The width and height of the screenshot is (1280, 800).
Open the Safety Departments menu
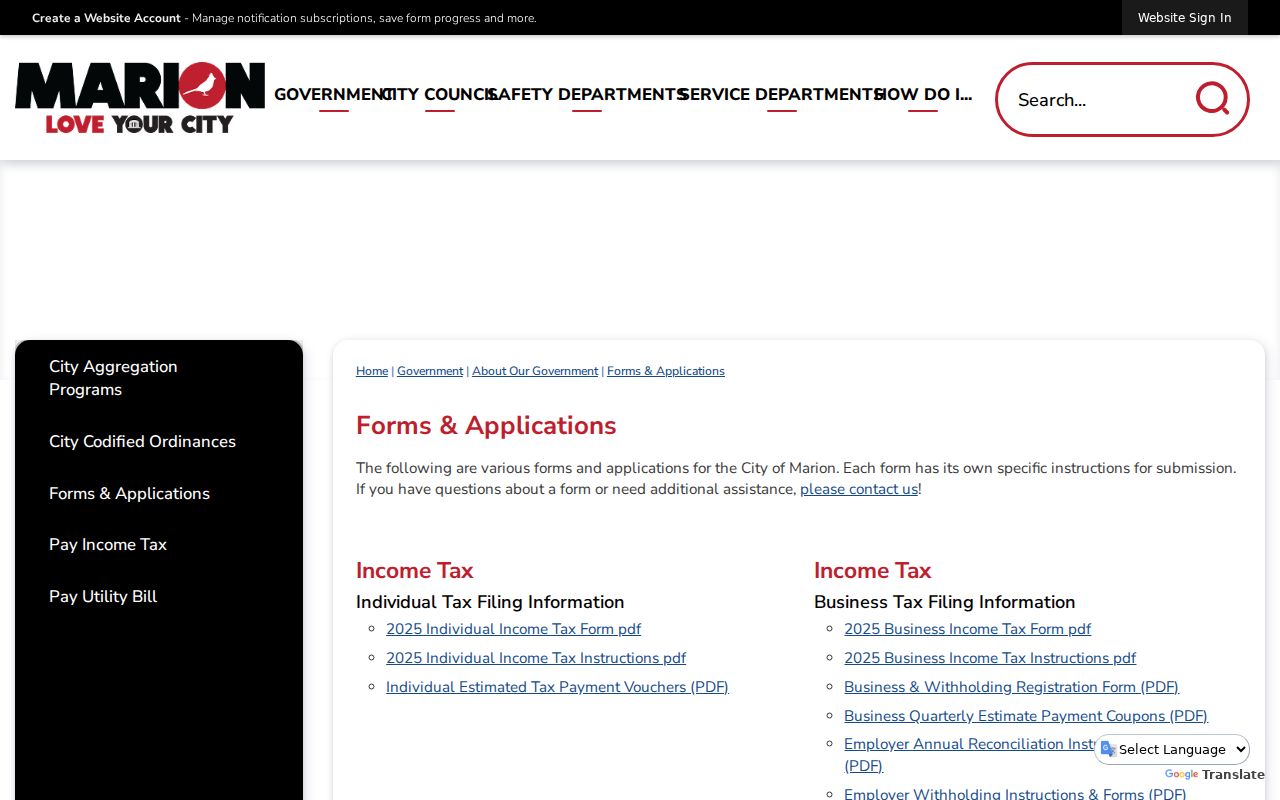pos(587,94)
